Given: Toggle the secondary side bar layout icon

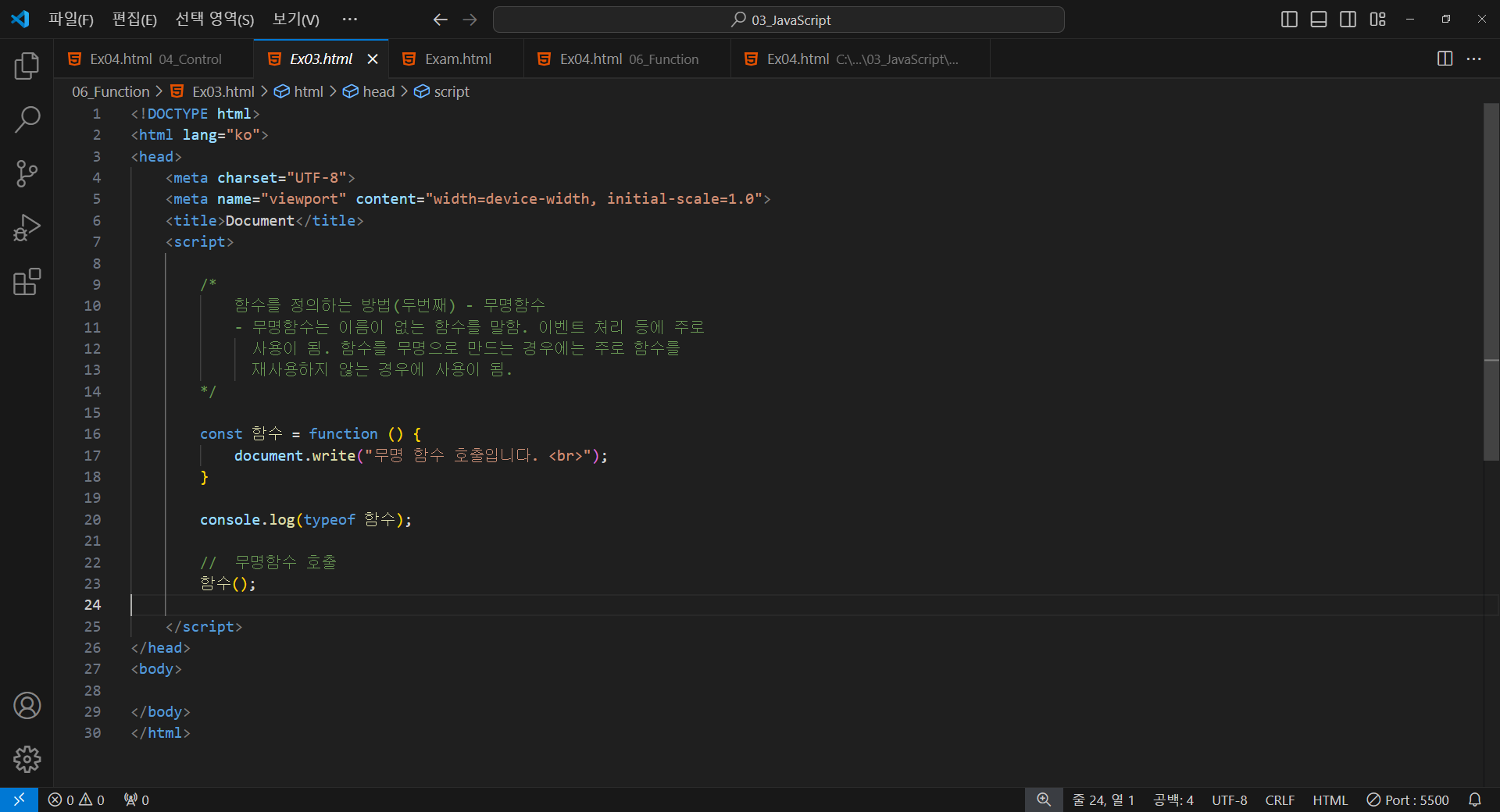Looking at the screenshot, I should click(1348, 20).
